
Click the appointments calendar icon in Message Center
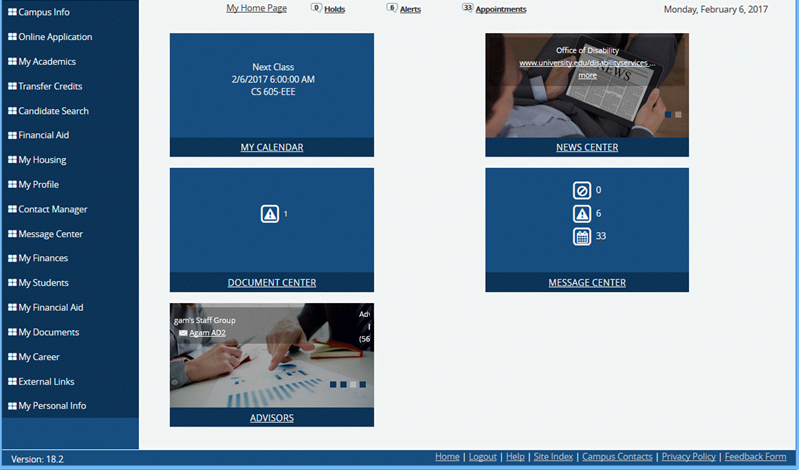581,237
